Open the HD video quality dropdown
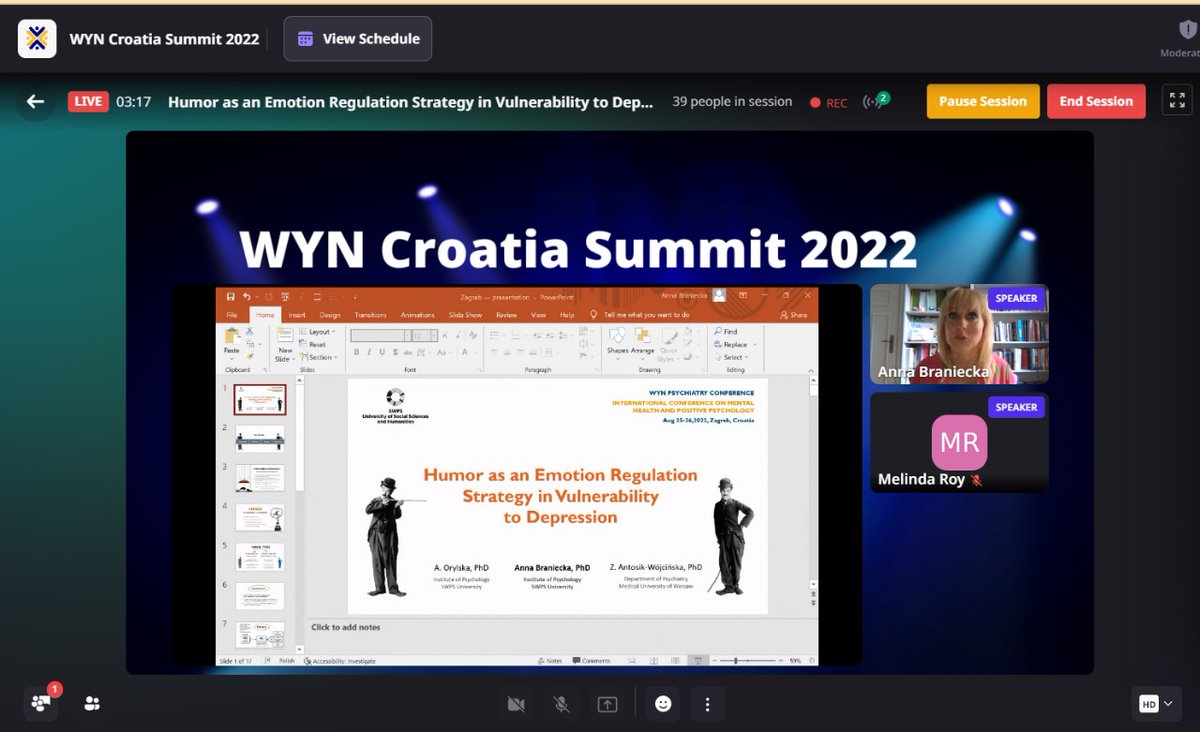The height and width of the screenshot is (732, 1200). pos(1156,704)
